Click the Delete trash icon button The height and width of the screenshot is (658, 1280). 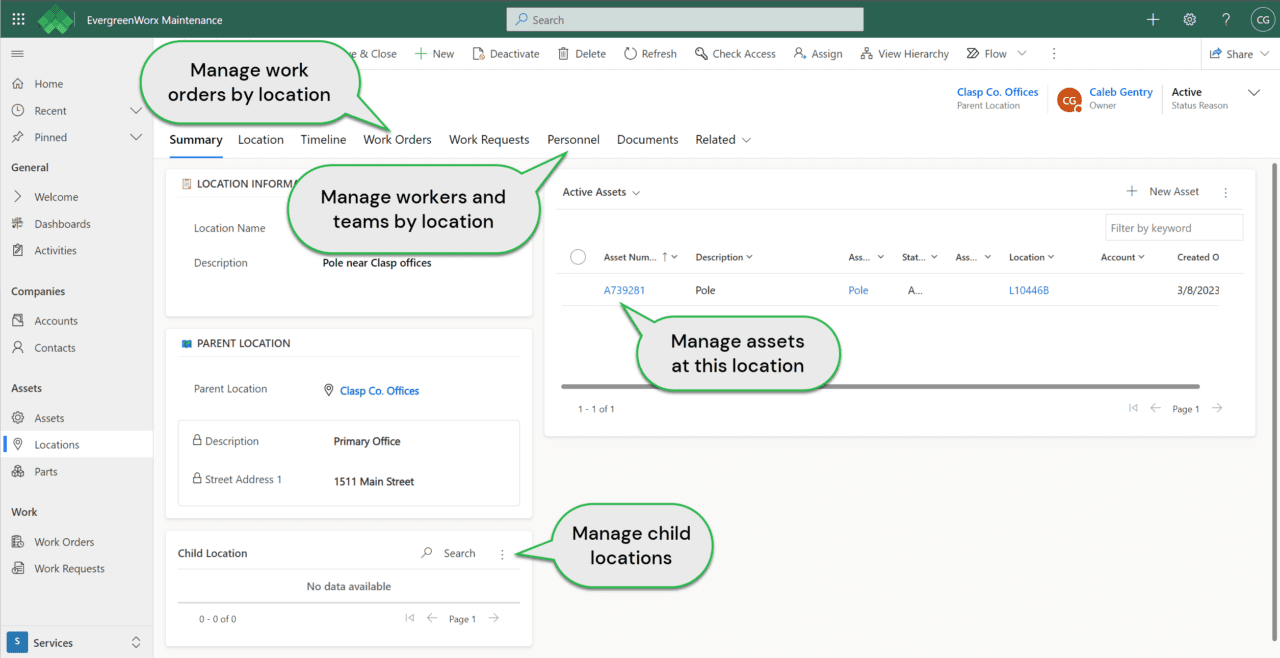coord(581,54)
